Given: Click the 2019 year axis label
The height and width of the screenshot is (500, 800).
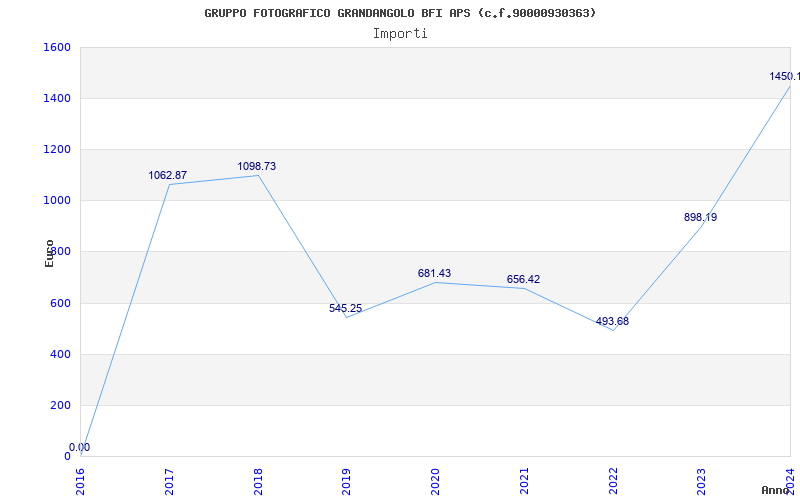Looking at the screenshot, I should click(347, 481).
